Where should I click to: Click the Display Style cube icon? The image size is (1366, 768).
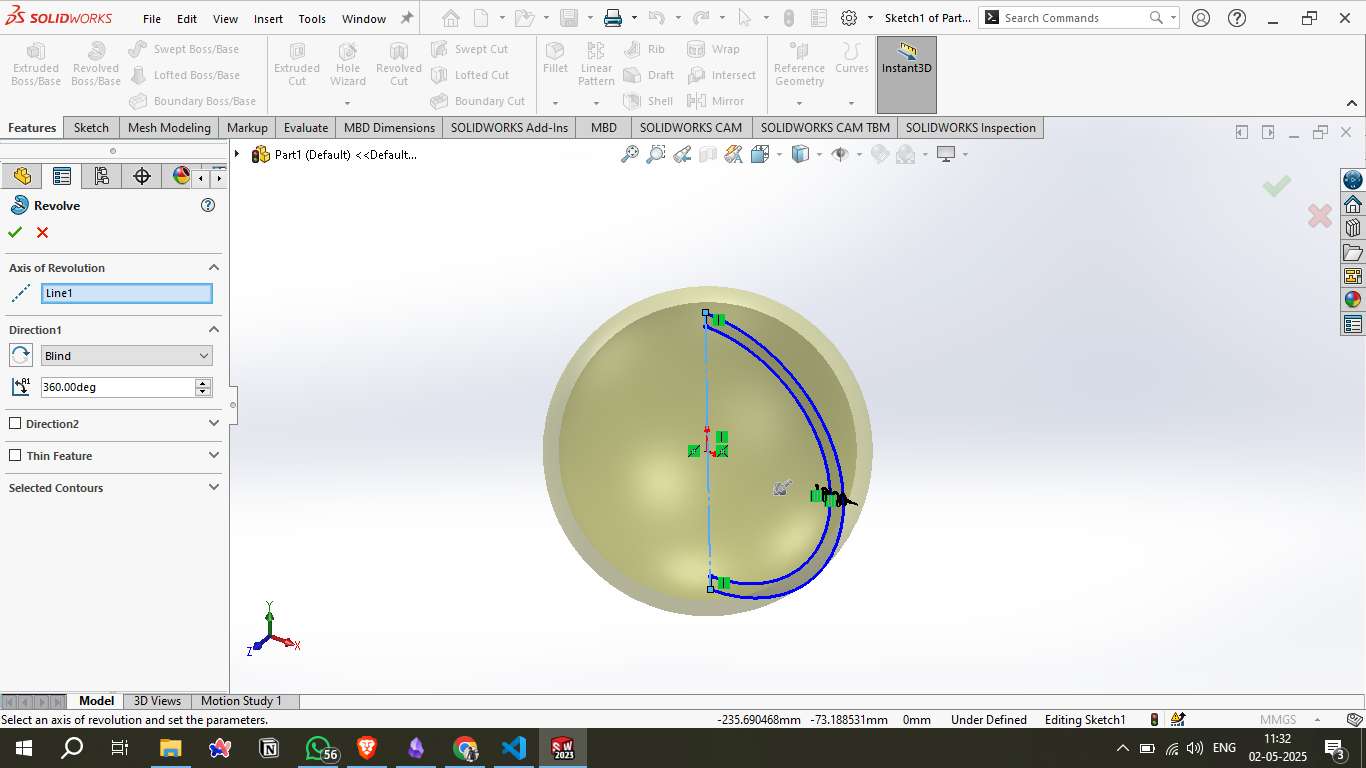(x=800, y=154)
